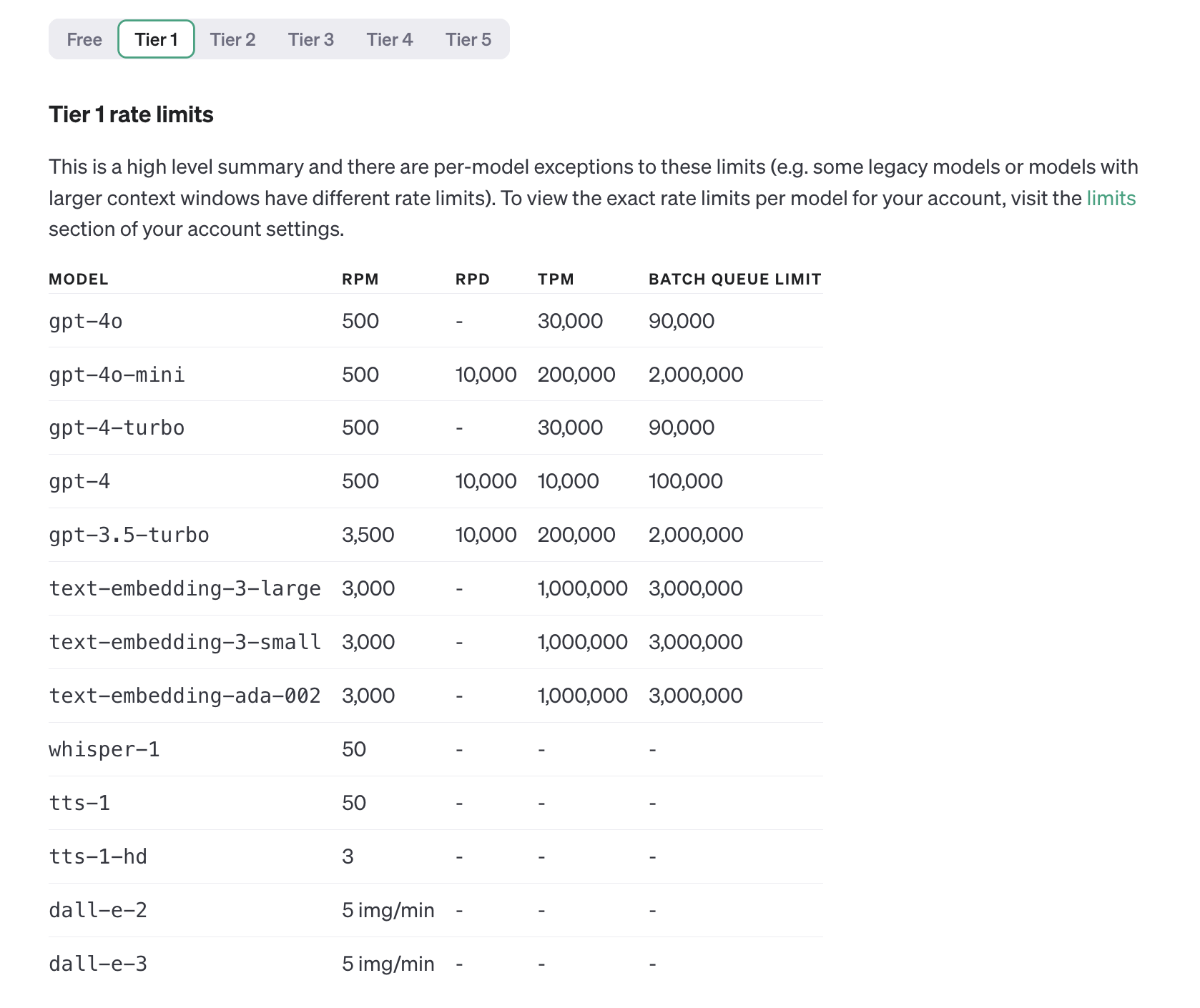Image resolution: width=1200 pixels, height=1008 pixels.
Task: Open the Tier 2 tab
Action: (232, 39)
